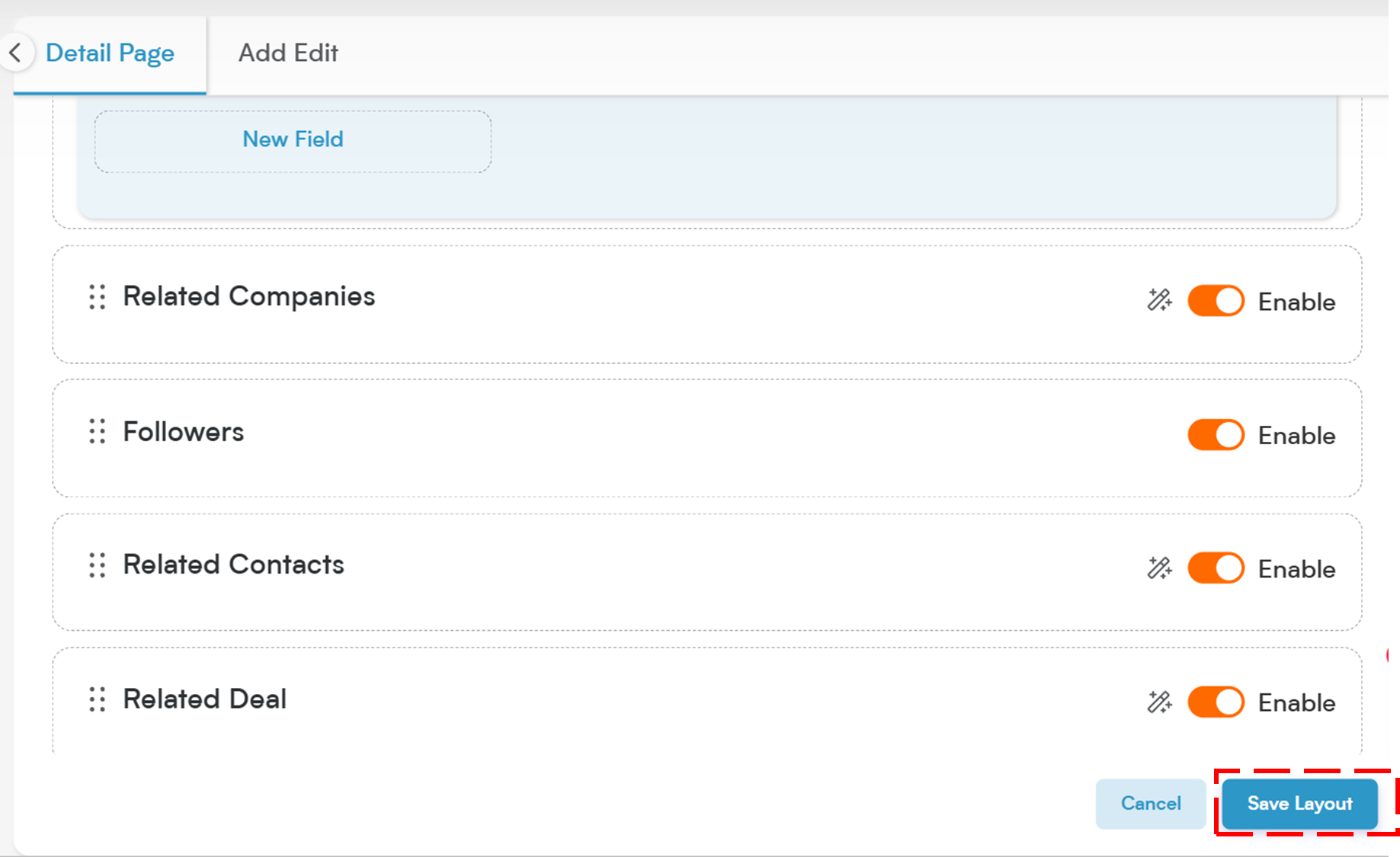Image resolution: width=1400 pixels, height=857 pixels.
Task: Disable the Related Companies toggle
Action: tap(1216, 301)
